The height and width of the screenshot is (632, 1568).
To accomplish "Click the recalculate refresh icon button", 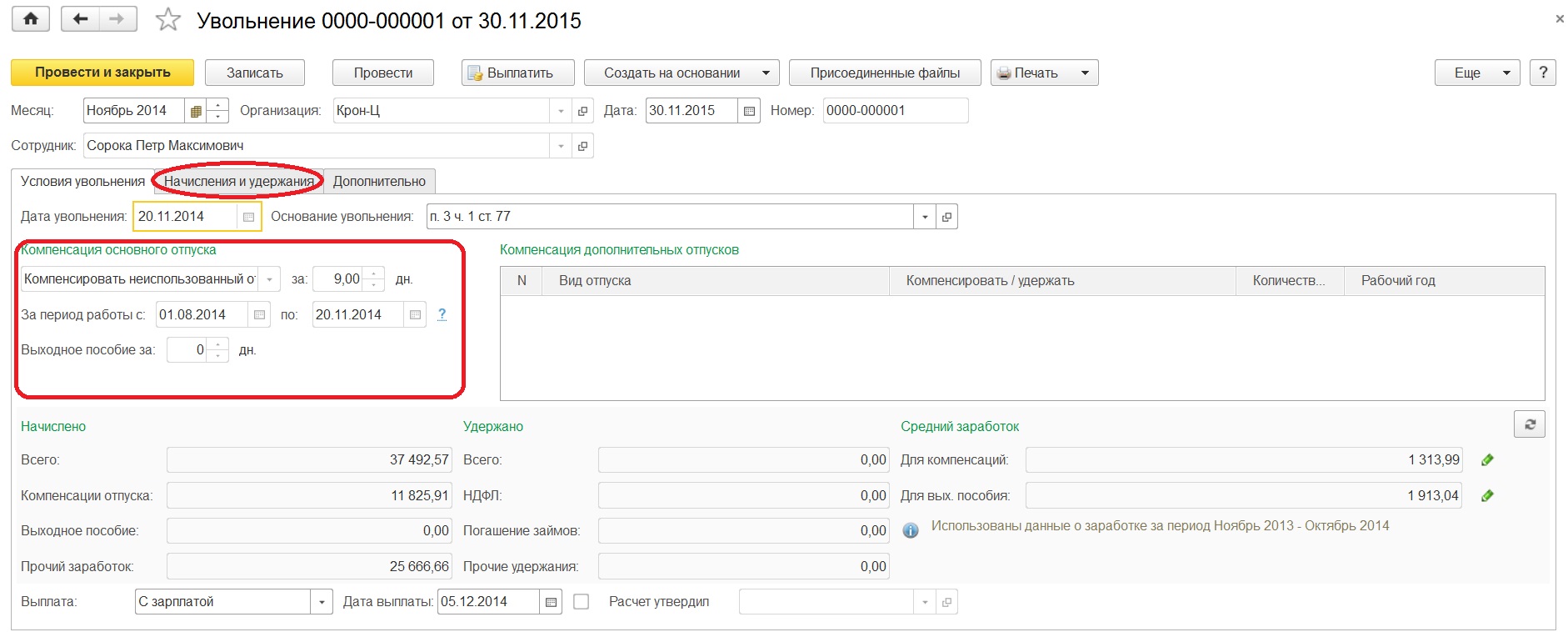I will tap(1529, 424).
